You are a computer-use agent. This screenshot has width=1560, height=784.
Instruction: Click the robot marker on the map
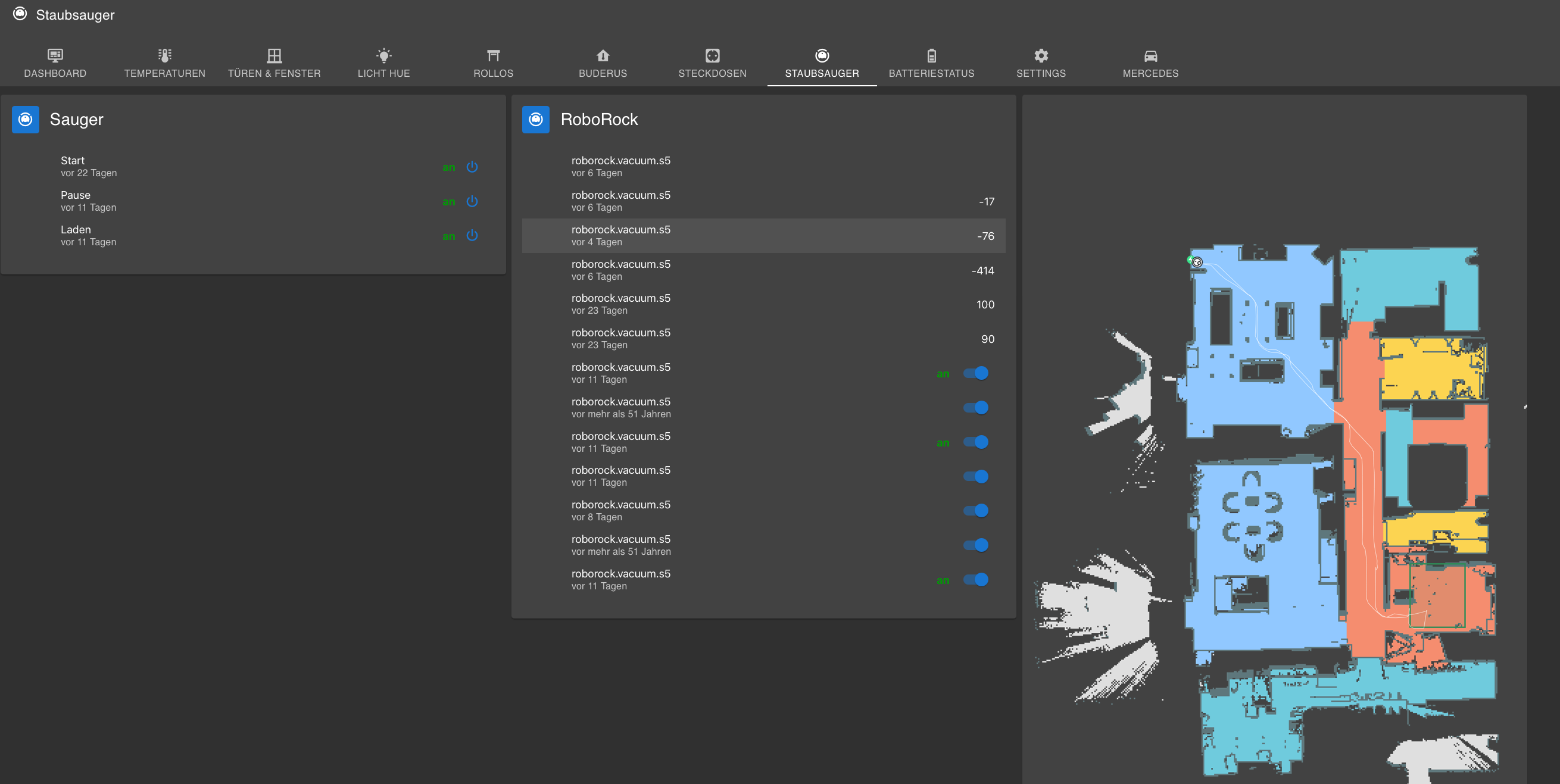pos(1197,262)
